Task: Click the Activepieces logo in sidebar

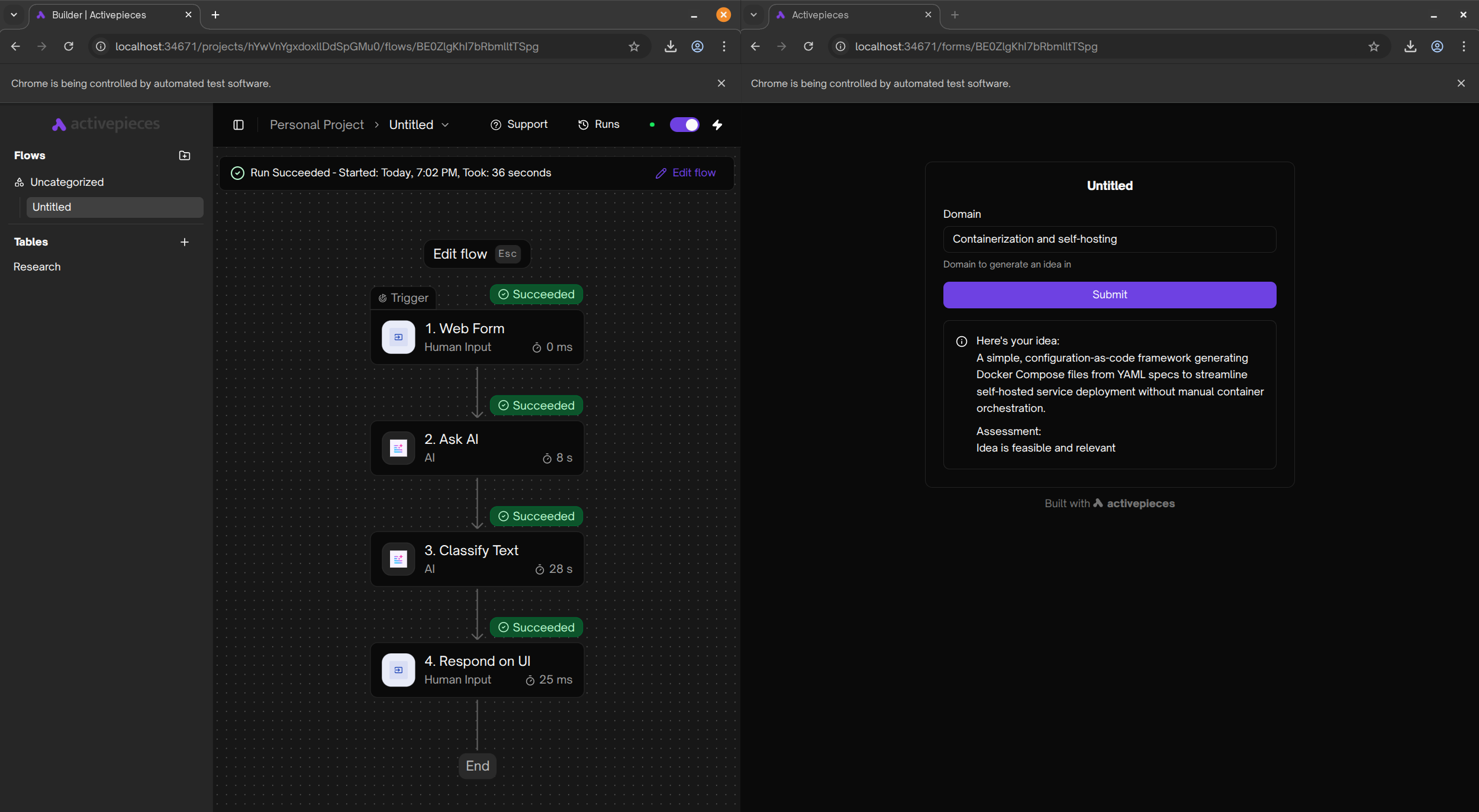Action: [x=105, y=124]
